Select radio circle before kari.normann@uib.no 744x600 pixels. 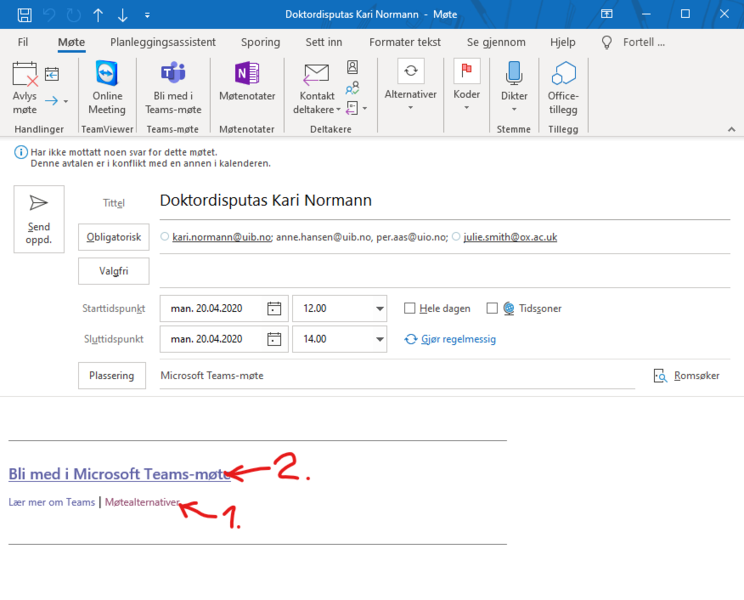pyautogui.click(x=165, y=237)
